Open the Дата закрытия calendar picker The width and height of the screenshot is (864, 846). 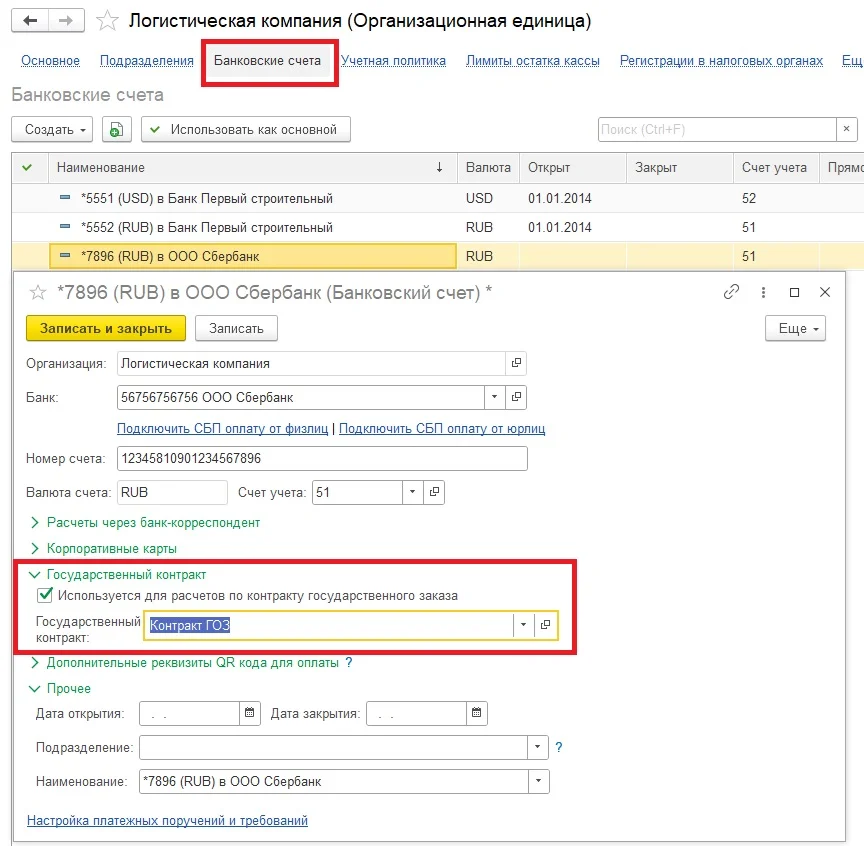pos(477,713)
